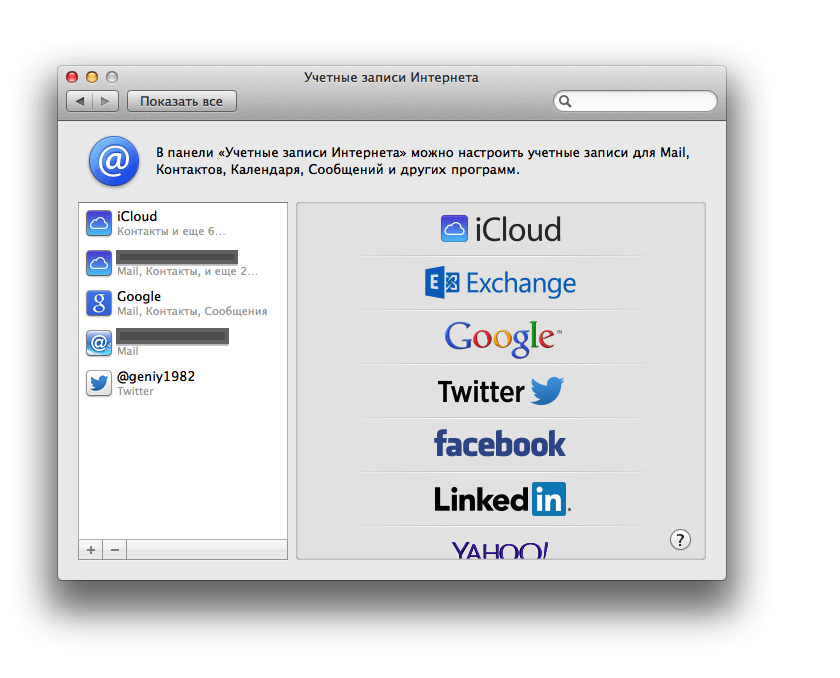Go back with the left arrow button
The image size is (840, 678).
coord(80,101)
